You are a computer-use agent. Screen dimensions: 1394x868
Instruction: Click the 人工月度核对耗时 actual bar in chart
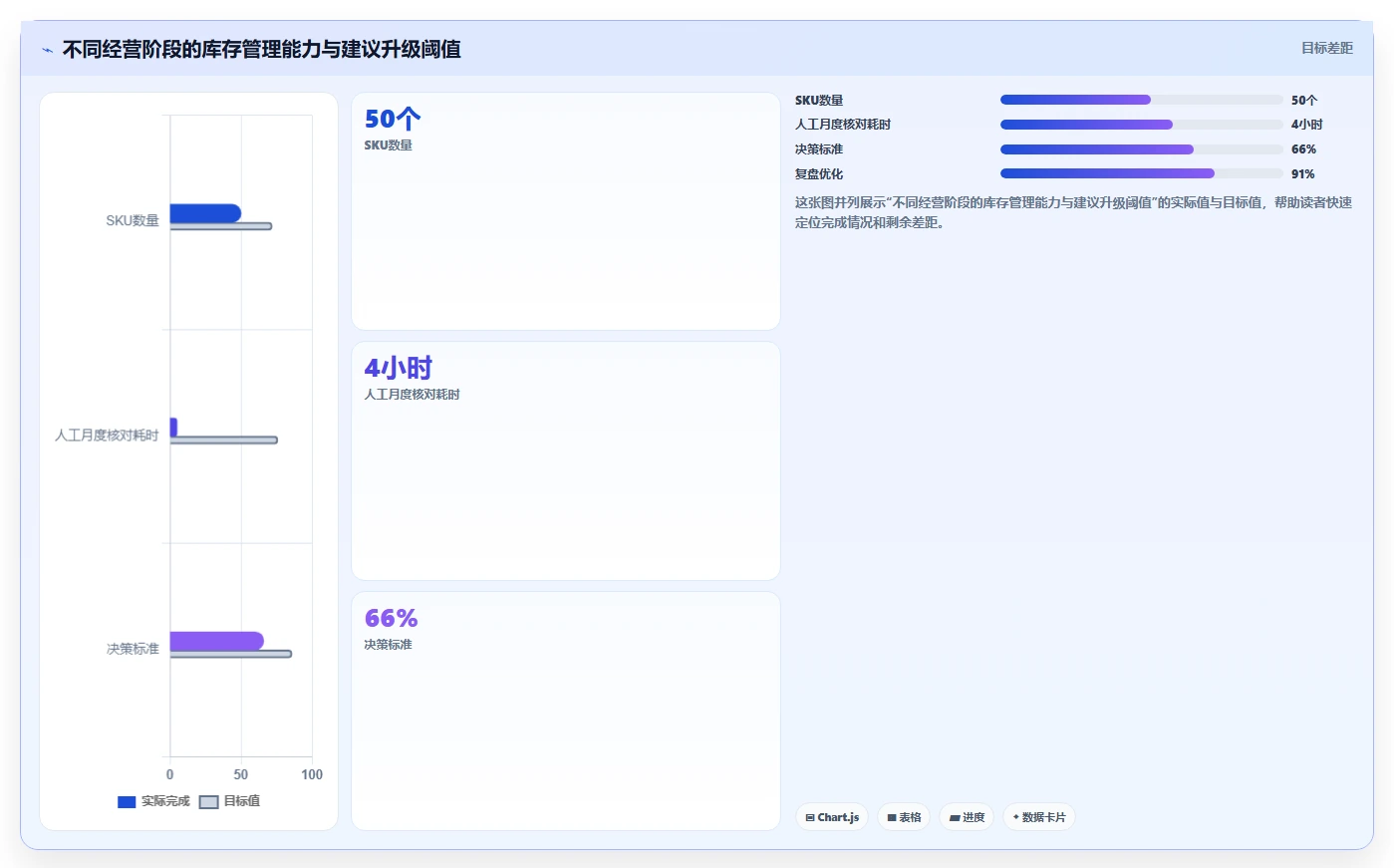click(x=173, y=428)
